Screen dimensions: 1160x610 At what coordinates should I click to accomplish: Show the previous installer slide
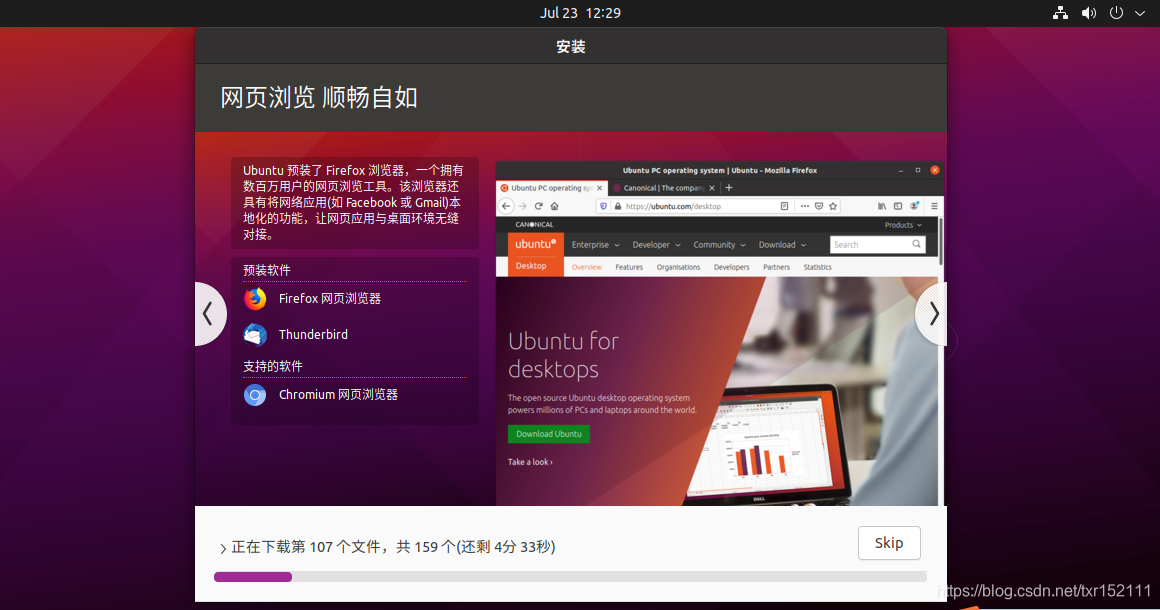click(x=209, y=314)
